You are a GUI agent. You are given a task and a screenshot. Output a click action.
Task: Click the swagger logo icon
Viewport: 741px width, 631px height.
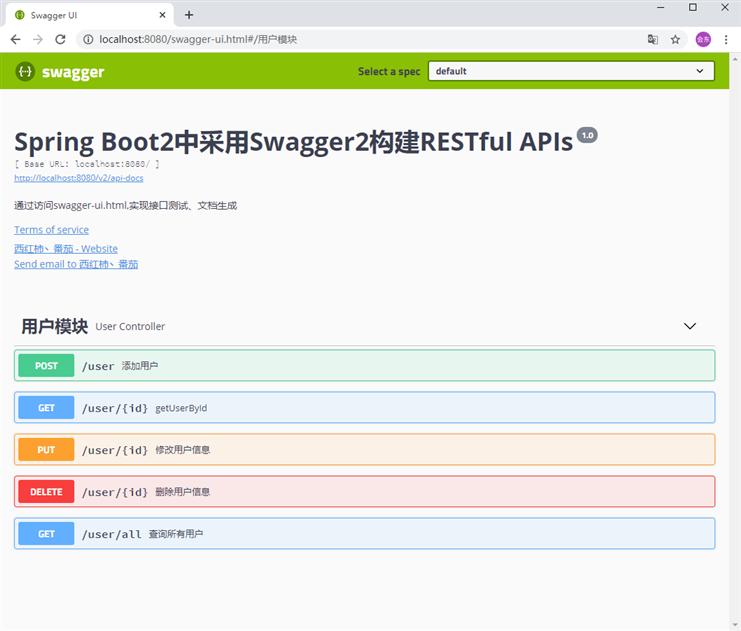click(25, 71)
